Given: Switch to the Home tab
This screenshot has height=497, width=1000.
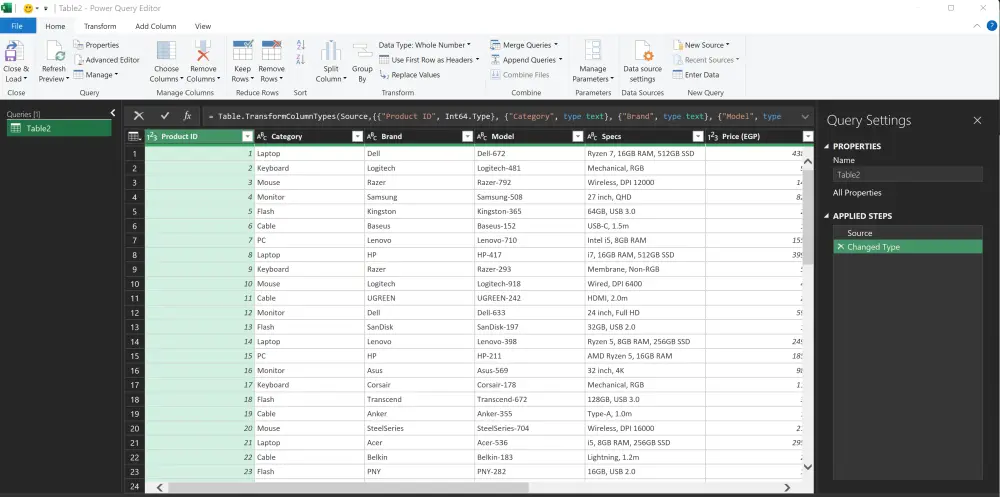Looking at the screenshot, I should click(x=55, y=26).
